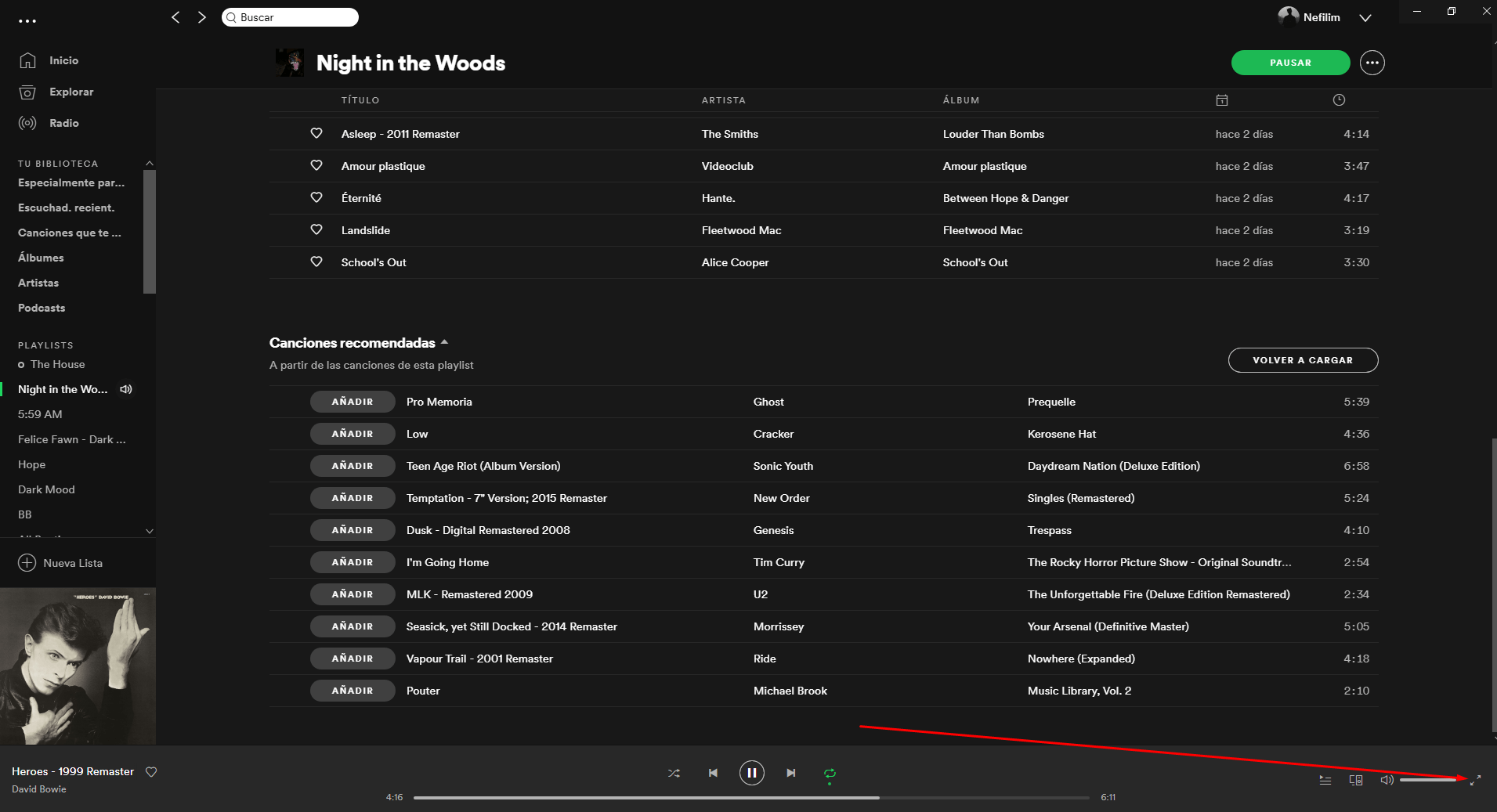Seek on the song progress bar

(751, 797)
